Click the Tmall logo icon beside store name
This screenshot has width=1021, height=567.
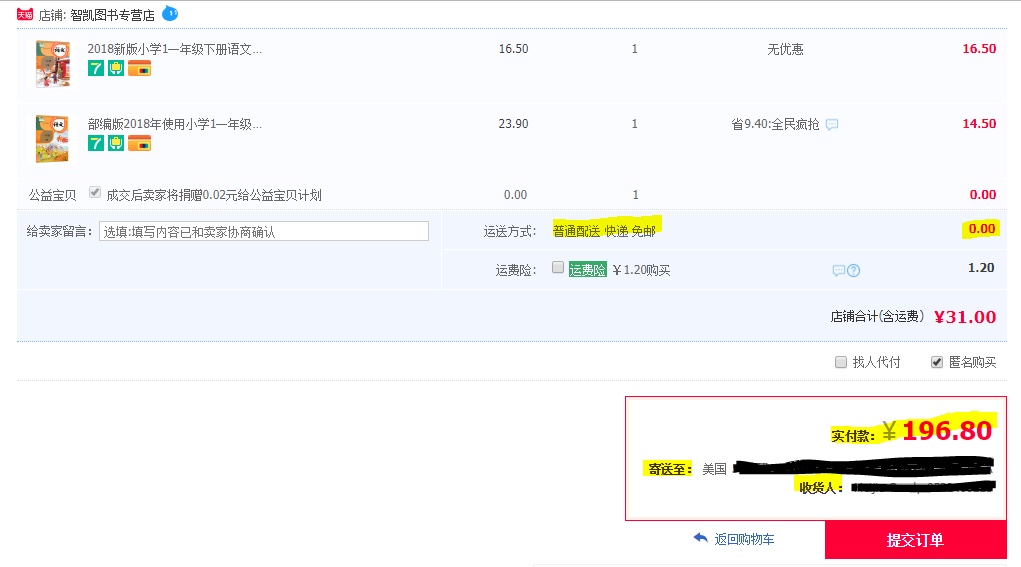tap(26, 15)
